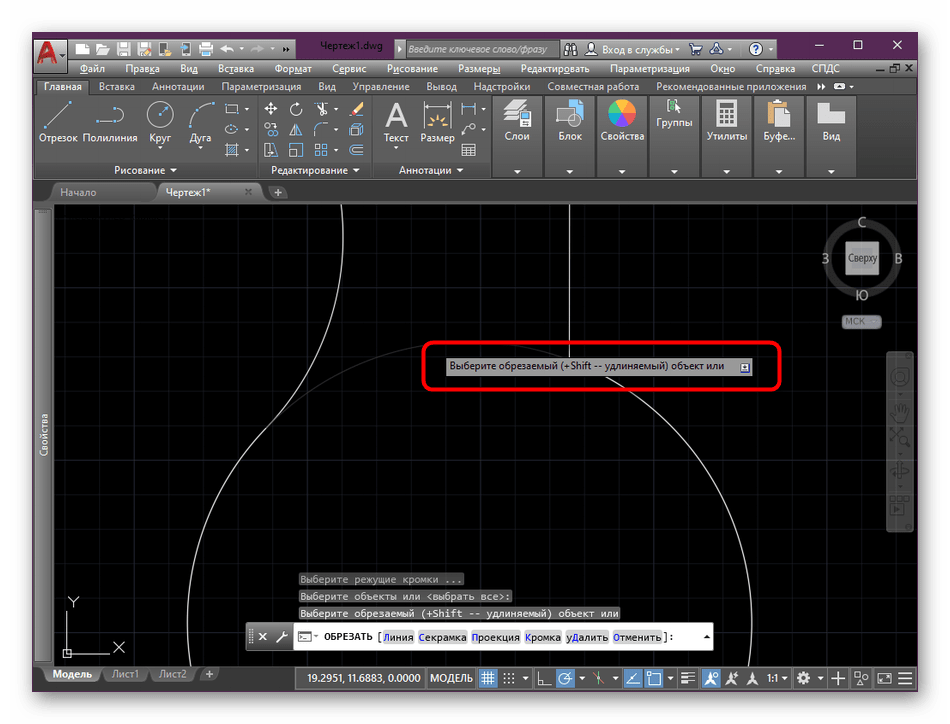Switch to the Аннотации ribbon tab
The height and width of the screenshot is (724, 950).
178,87
